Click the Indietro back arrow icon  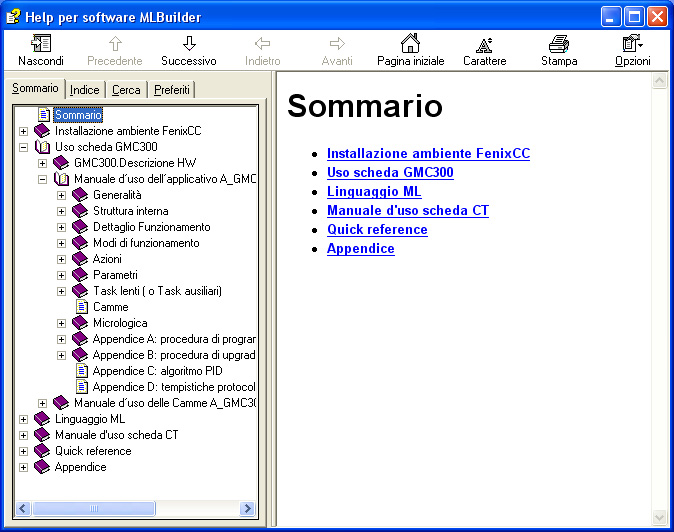tap(262, 43)
